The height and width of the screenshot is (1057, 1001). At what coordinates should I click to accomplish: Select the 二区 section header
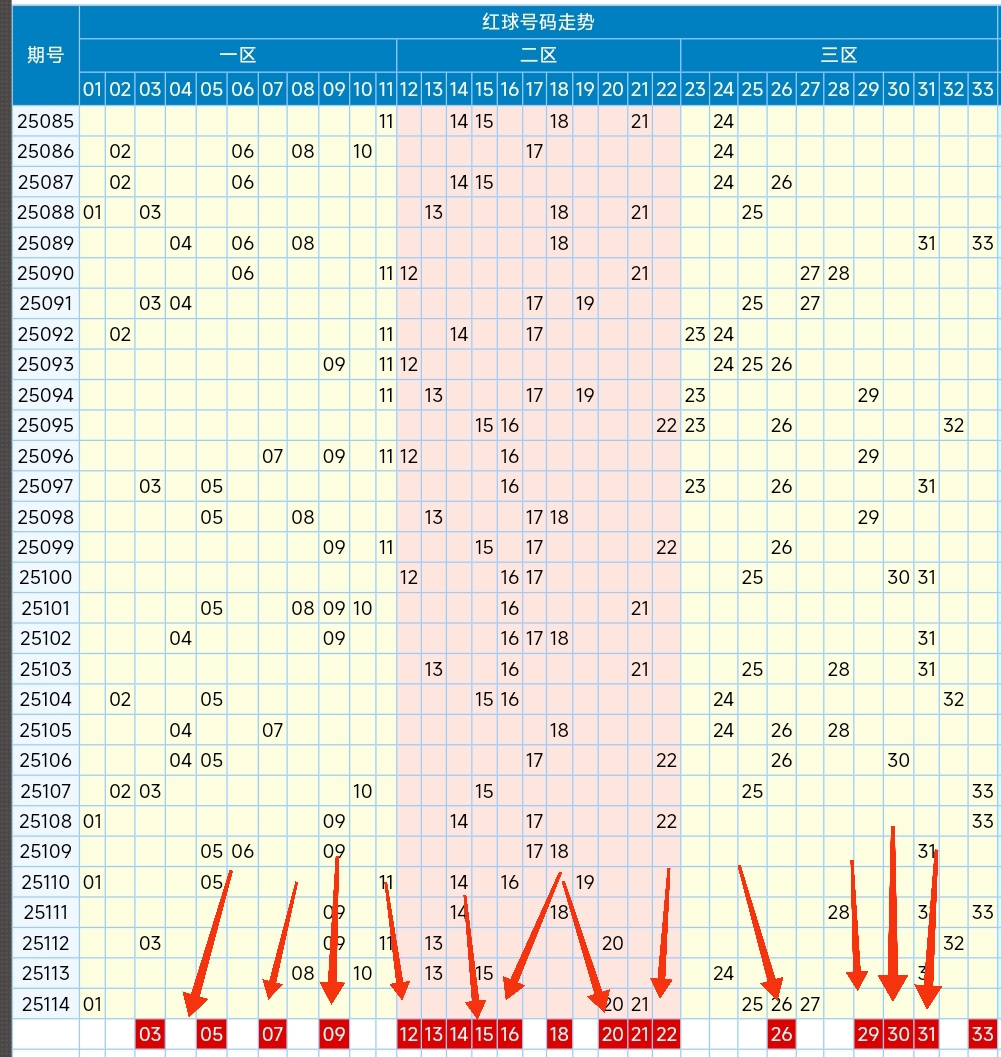click(x=539, y=55)
